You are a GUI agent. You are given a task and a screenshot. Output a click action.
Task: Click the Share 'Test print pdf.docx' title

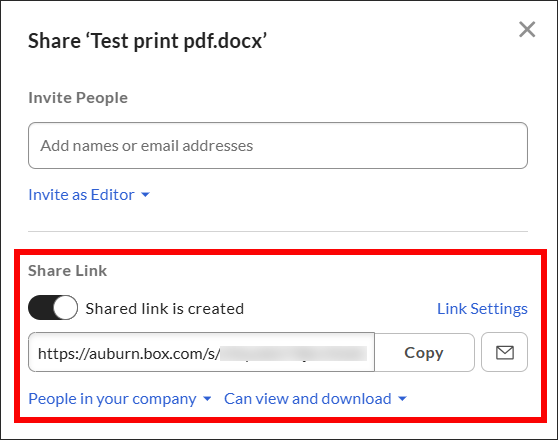pos(147,41)
